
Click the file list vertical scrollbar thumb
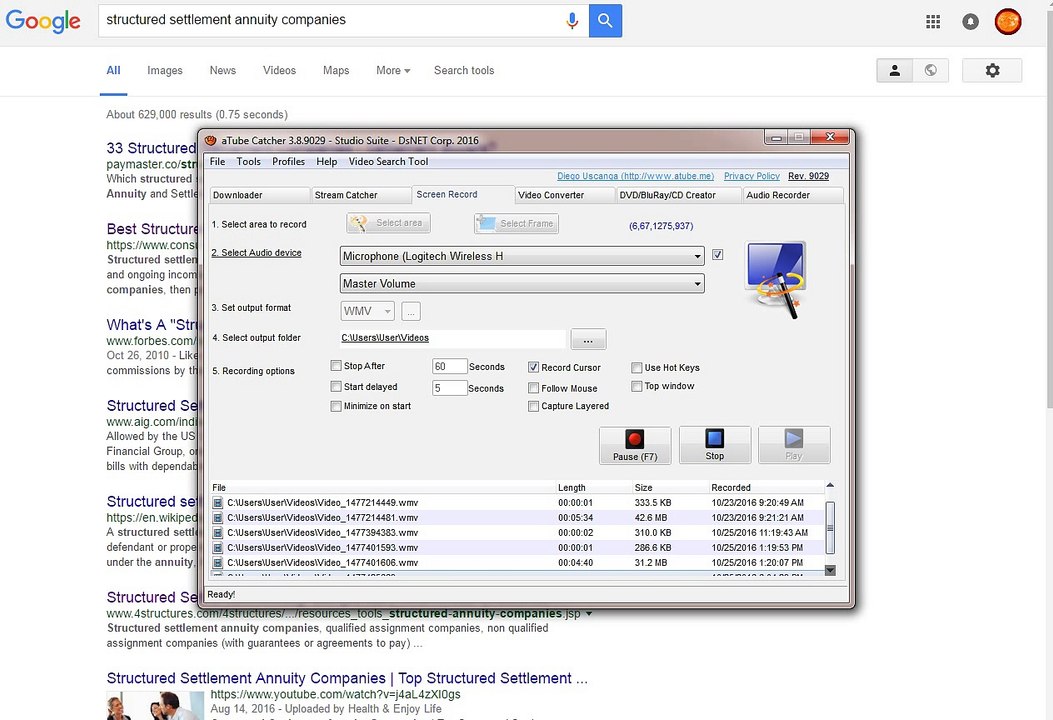pyautogui.click(x=830, y=527)
